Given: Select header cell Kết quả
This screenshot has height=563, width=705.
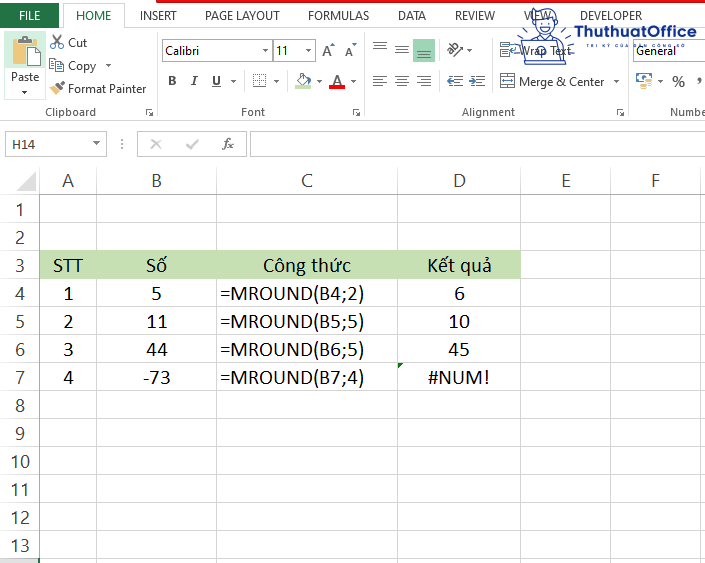Looking at the screenshot, I should (x=459, y=265).
